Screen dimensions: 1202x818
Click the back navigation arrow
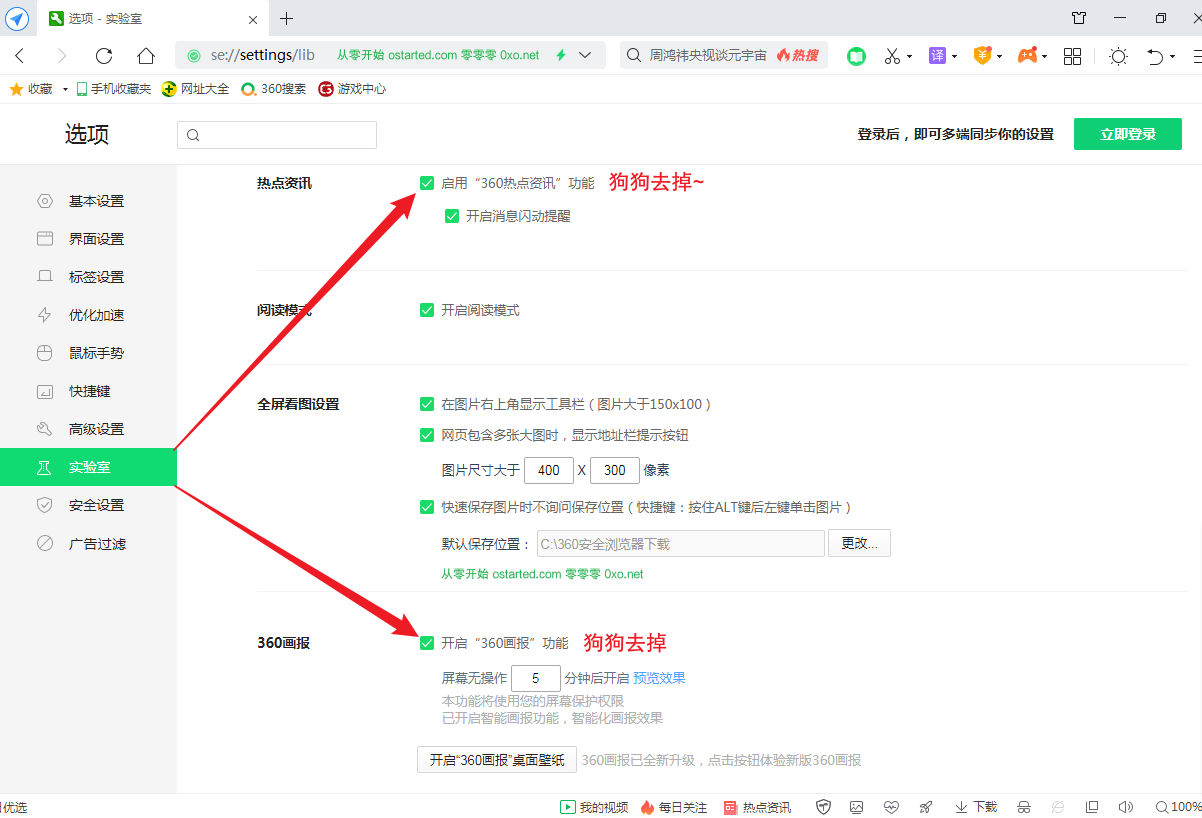(20, 56)
